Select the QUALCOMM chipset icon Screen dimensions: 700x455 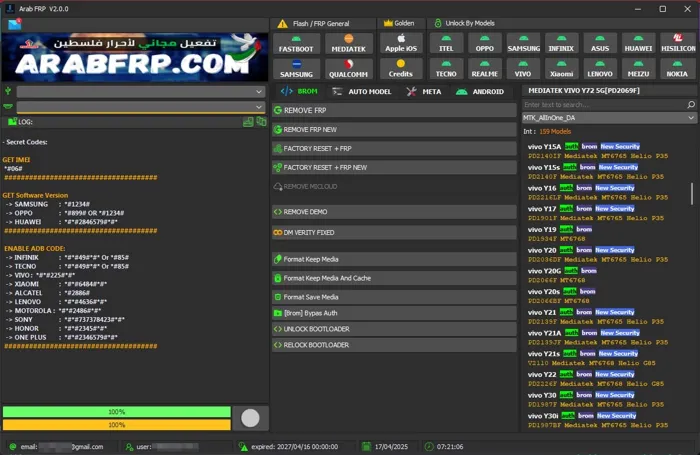coord(348,68)
